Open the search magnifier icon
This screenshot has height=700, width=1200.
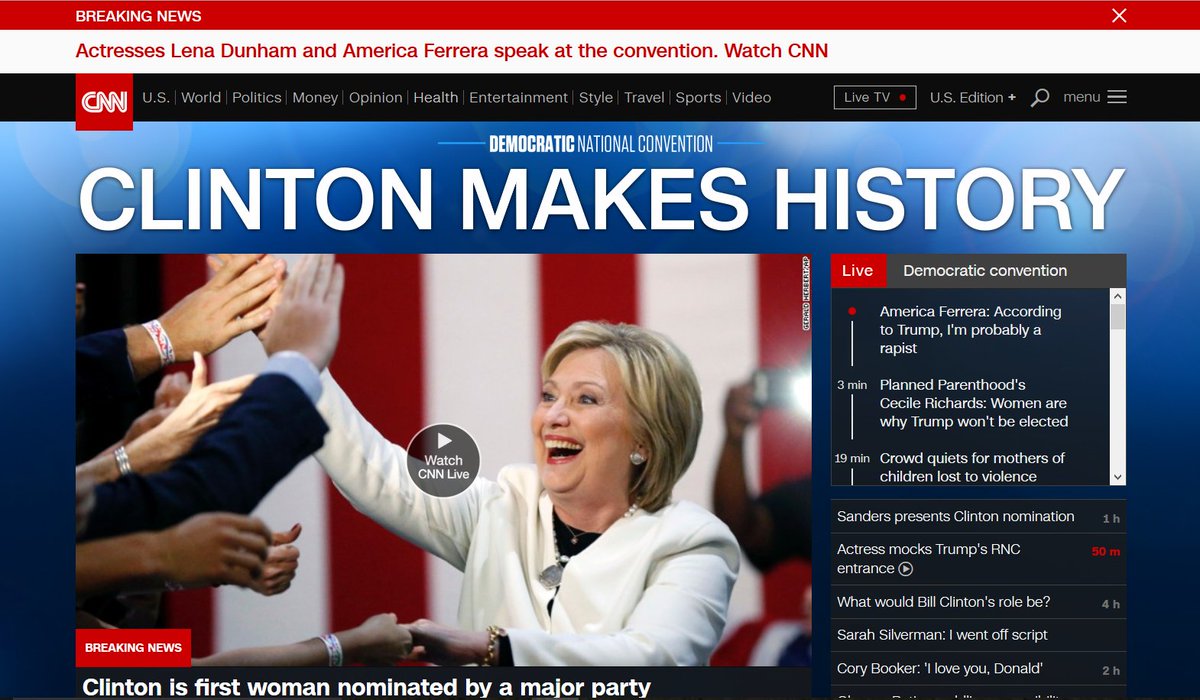point(1040,98)
